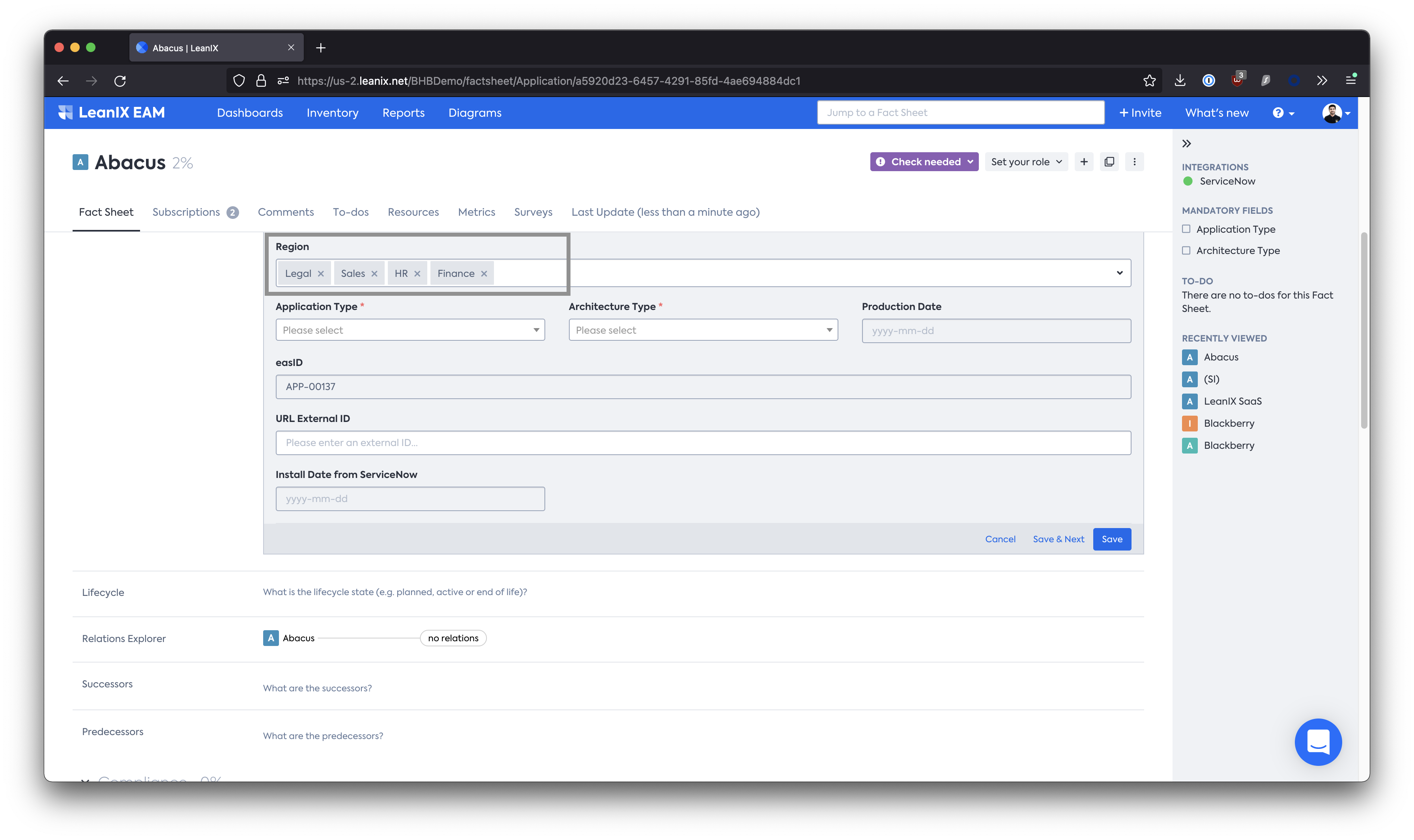Click the plus icon beside Set your role
This screenshot has height=840, width=1414.
pos(1084,162)
